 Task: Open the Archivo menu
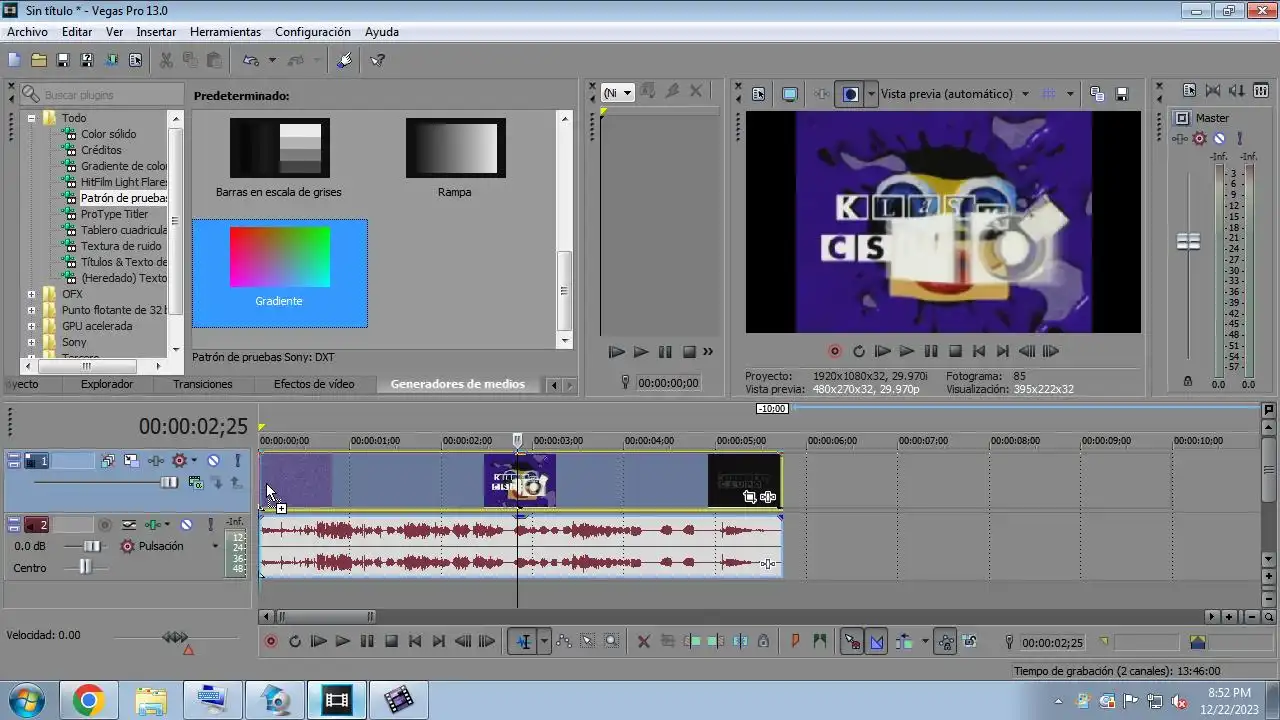[27, 32]
